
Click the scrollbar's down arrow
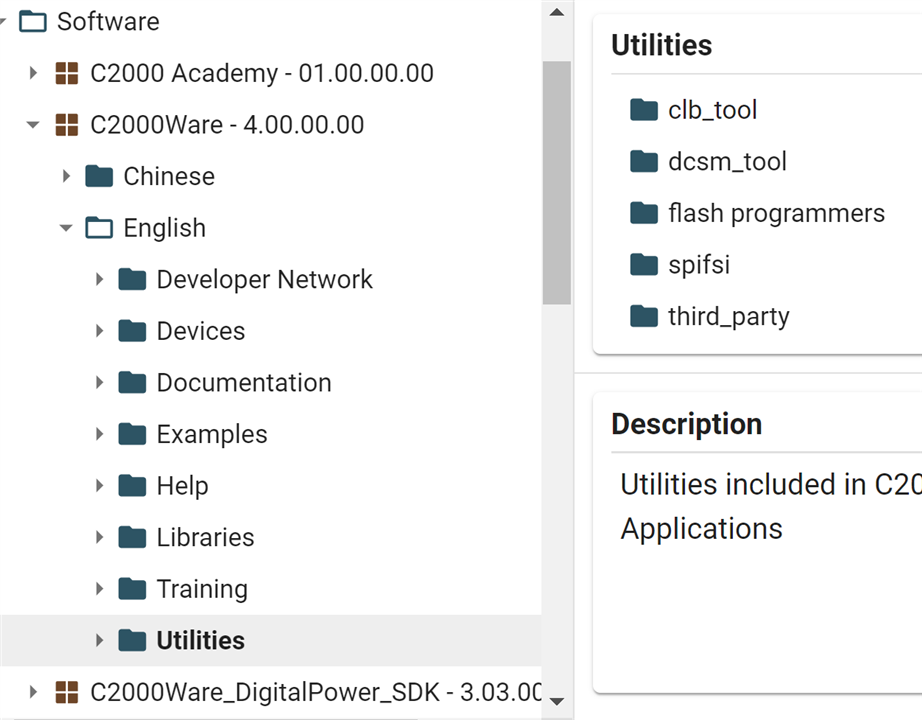point(557,701)
